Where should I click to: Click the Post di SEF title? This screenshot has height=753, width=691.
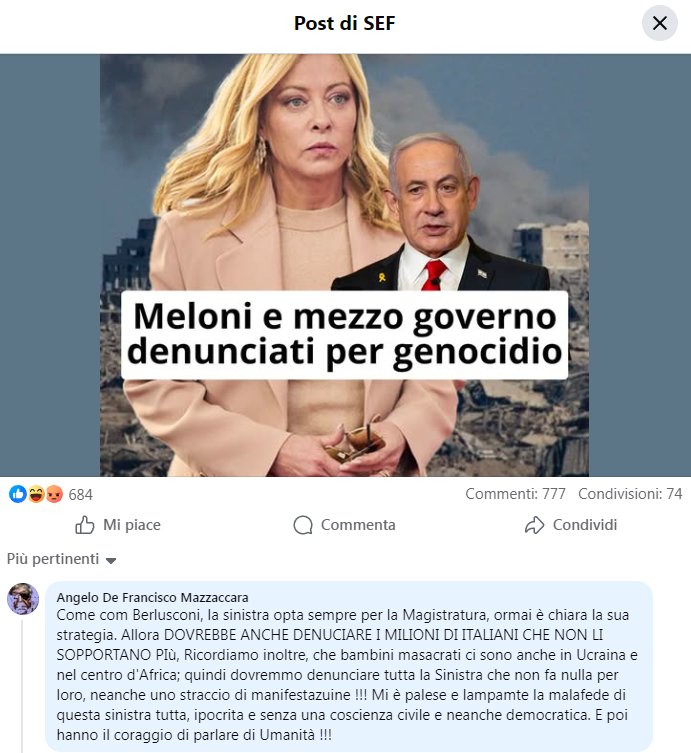(344, 23)
